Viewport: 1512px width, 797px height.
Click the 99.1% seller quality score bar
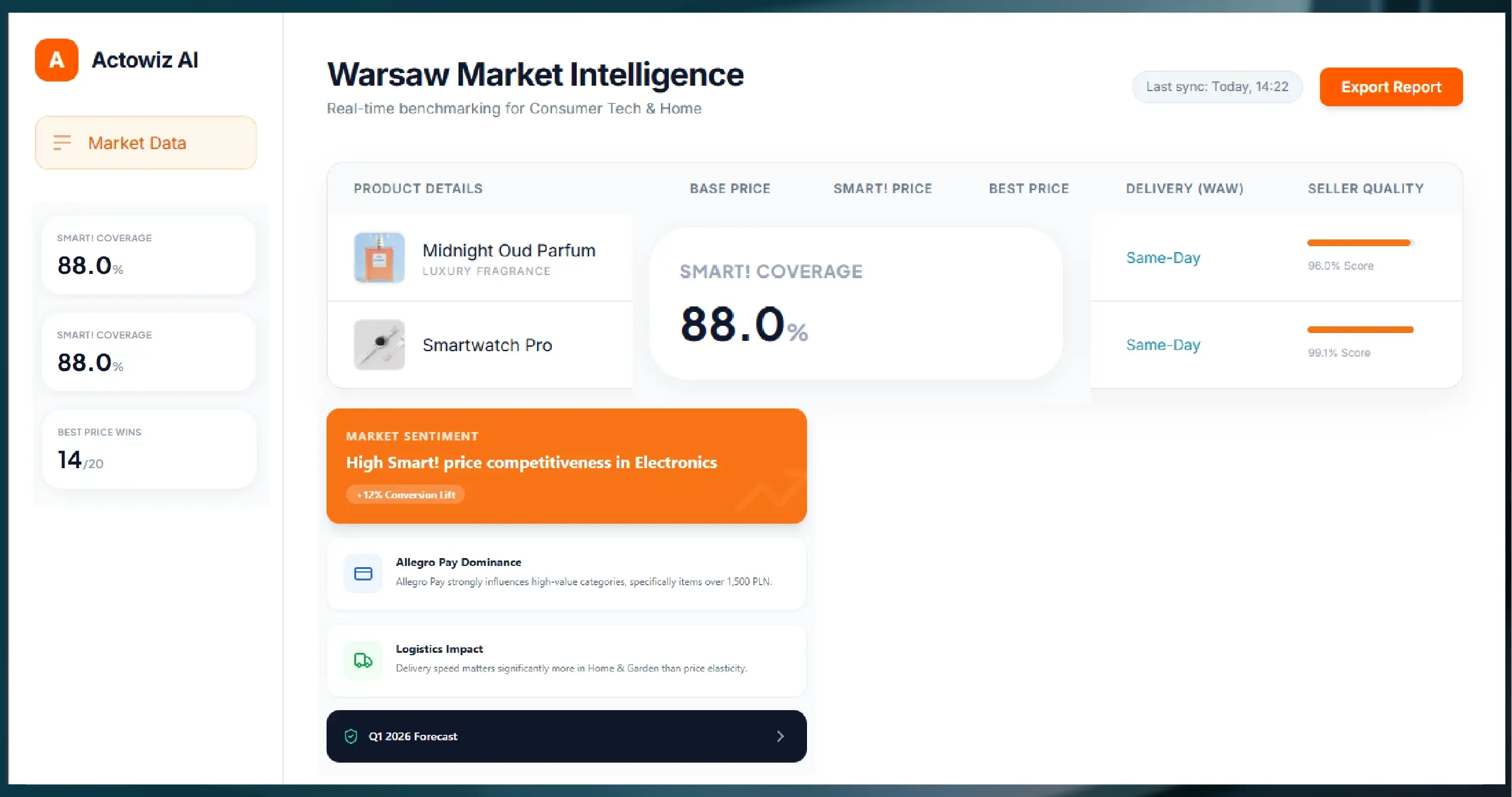(1360, 329)
